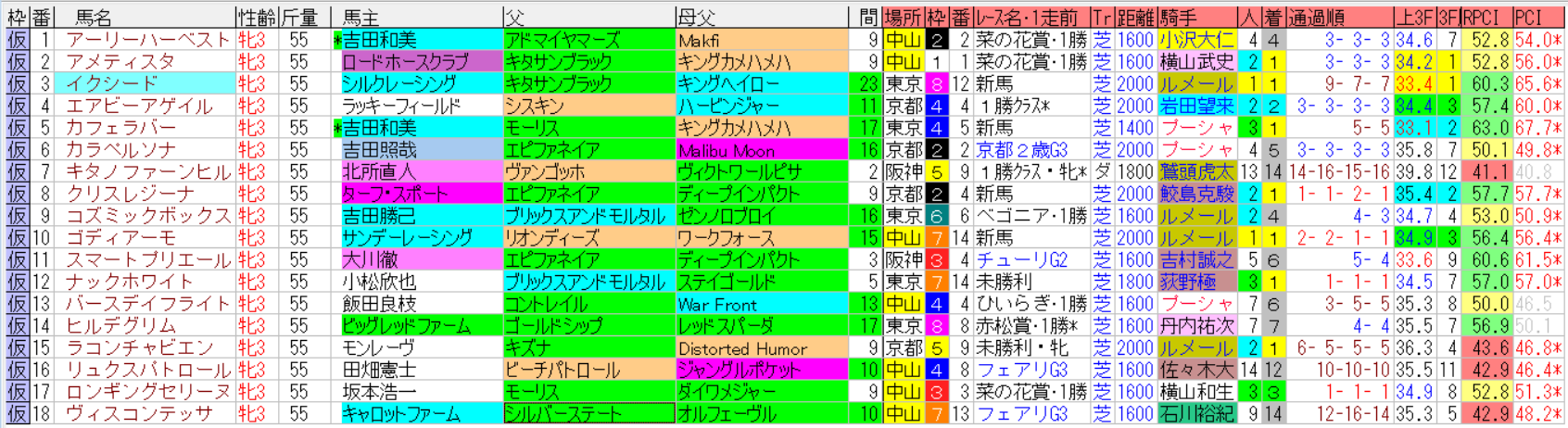Click previous race 京都２歳G3 in row 6
This screenshot has width=1568, height=428.
click(1021, 150)
